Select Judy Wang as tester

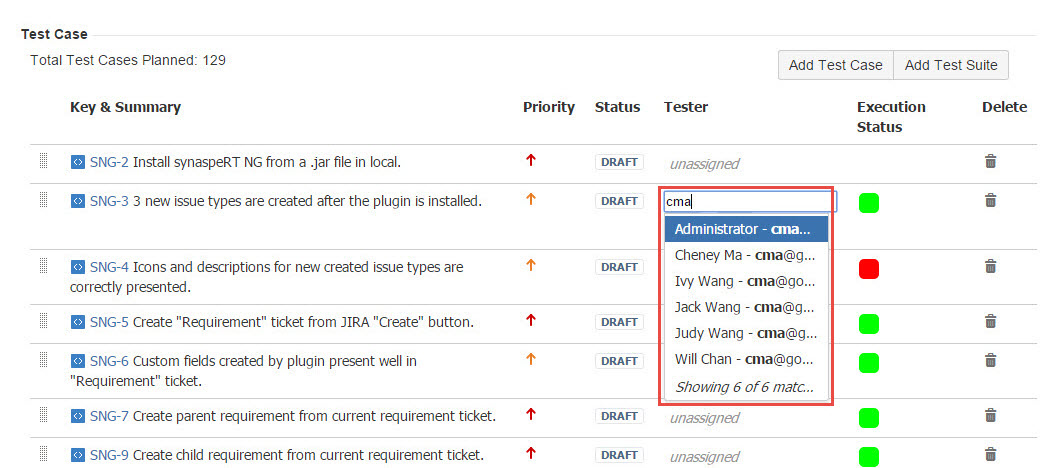pos(745,333)
